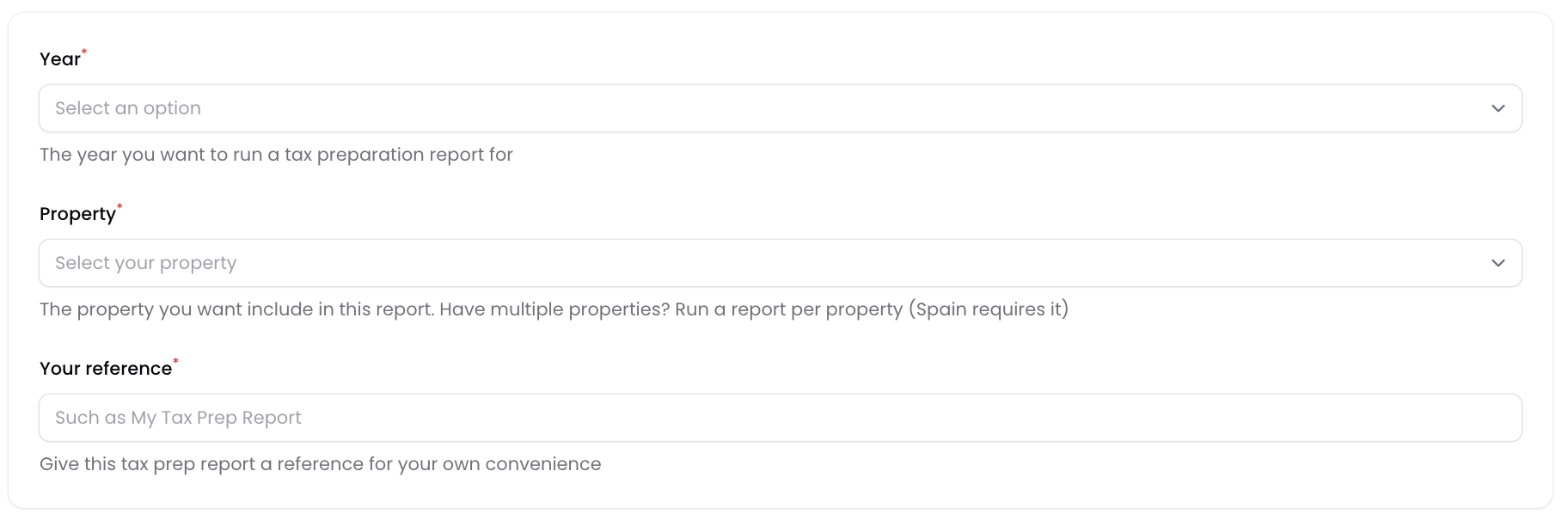Image resolution: width=1568 pixels, height=526 pixels.
Task: Click the red asterisk beside Year label
Action: (84, 53)
